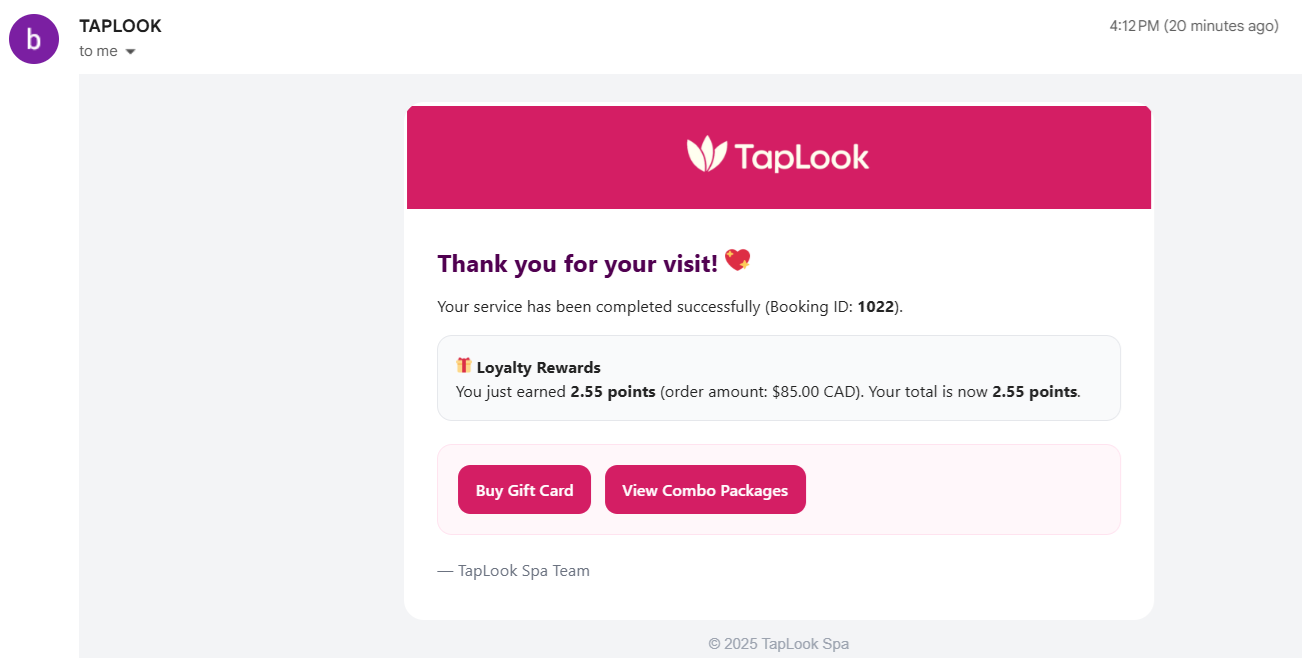Click the bold '2.55 points' total text

[x=1035, y=392]
